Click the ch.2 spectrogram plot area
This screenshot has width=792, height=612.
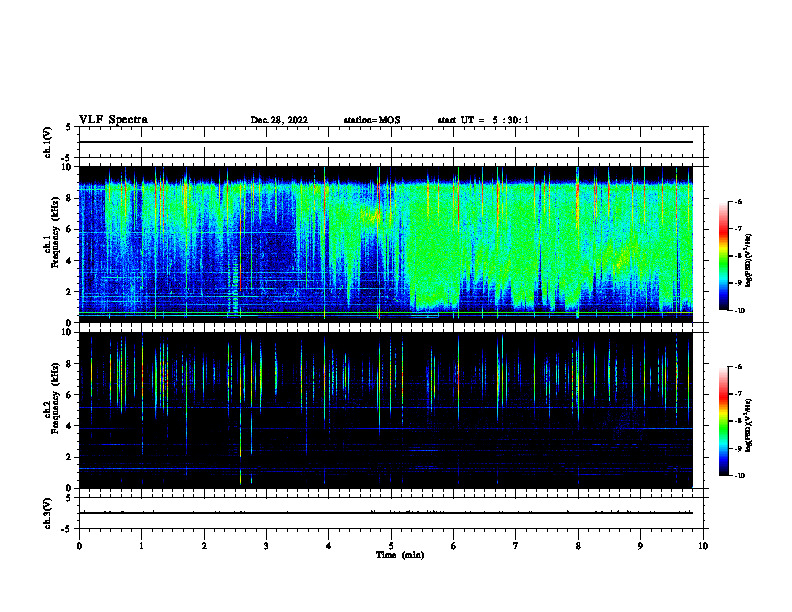point(386,410)
